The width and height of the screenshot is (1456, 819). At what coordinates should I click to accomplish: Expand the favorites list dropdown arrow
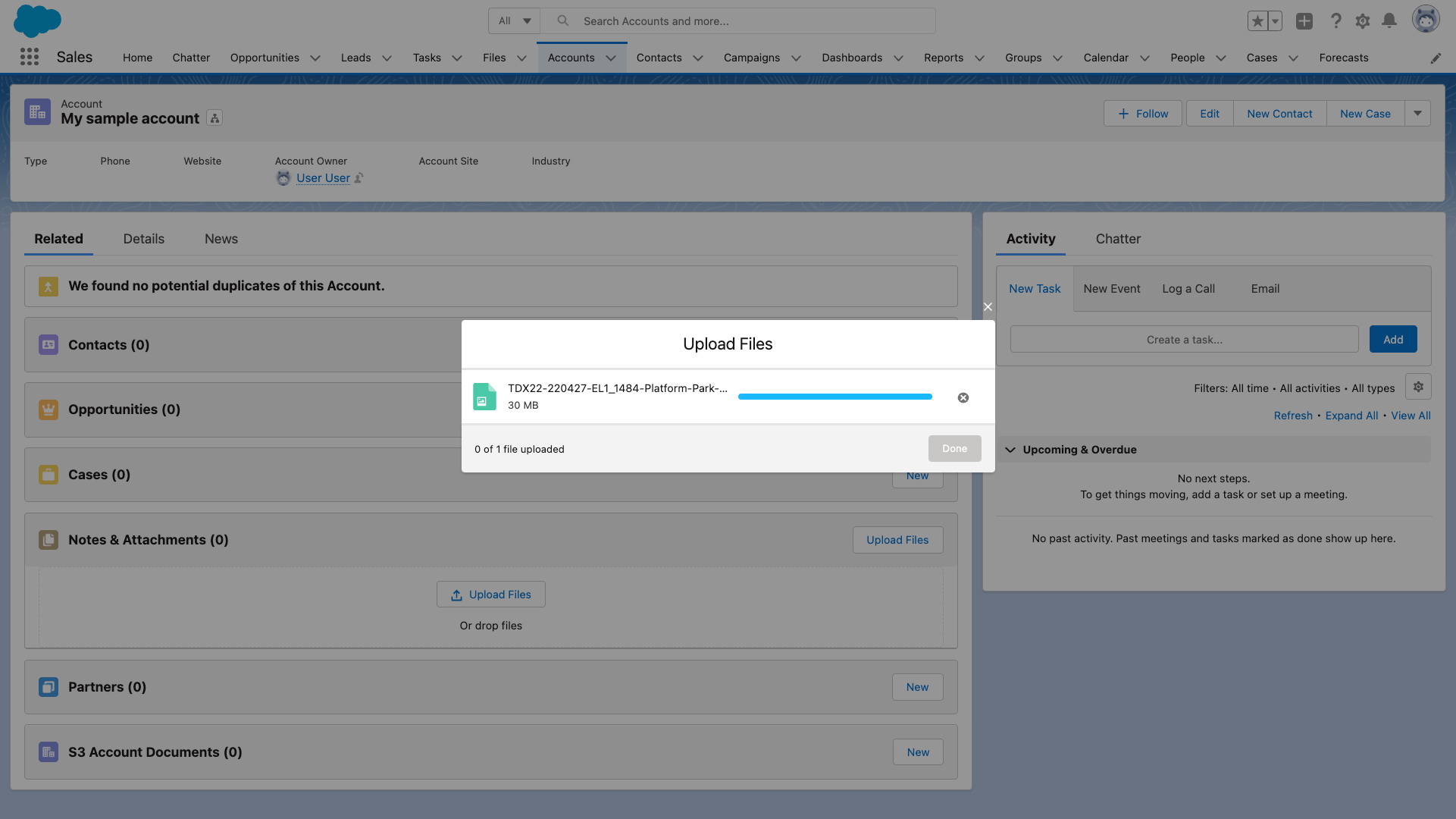click(1275, 21)
